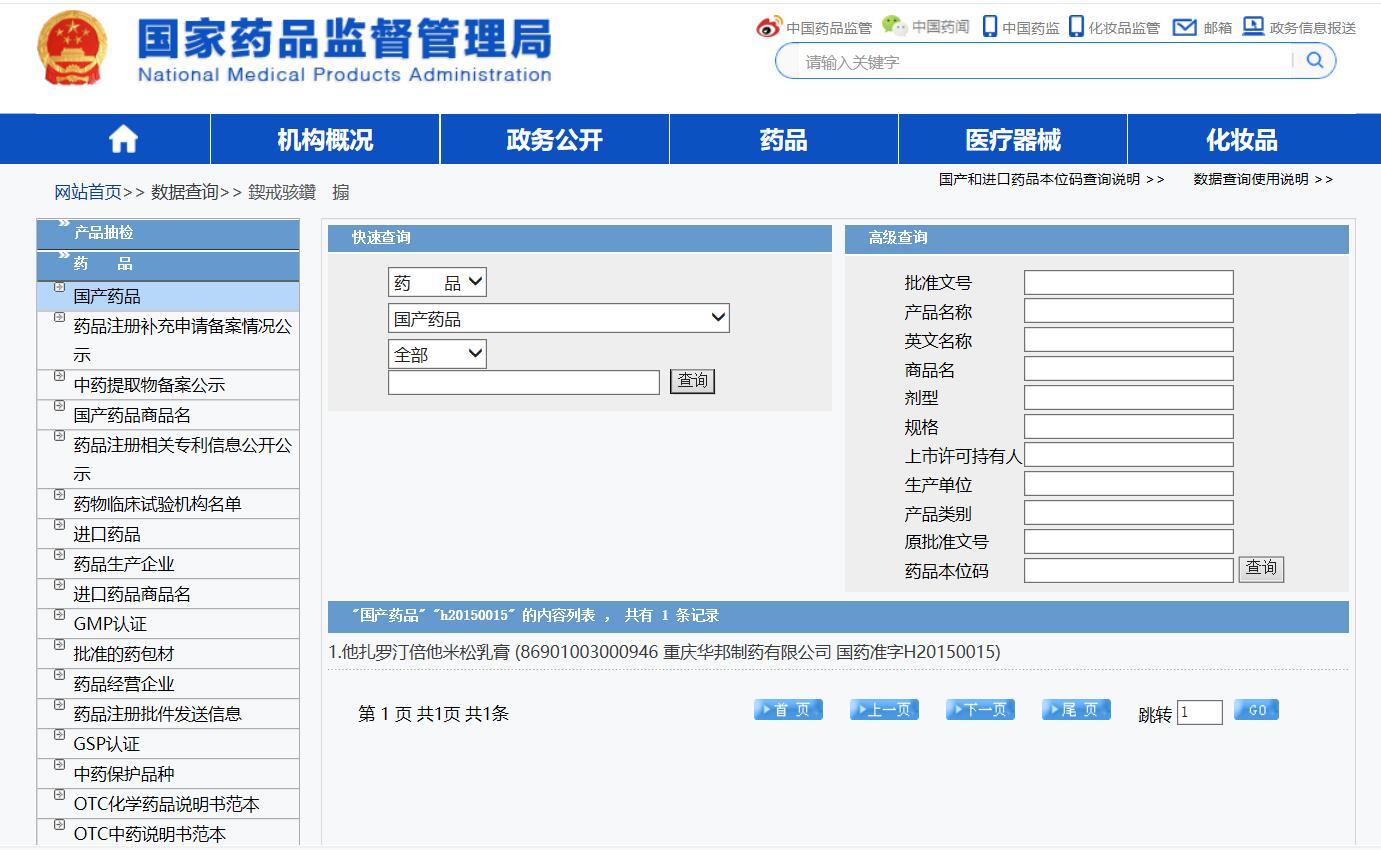Select 中药保护品种 in sidebar
Viewport: 1381px width, 850px height.
tap(124, 774)
